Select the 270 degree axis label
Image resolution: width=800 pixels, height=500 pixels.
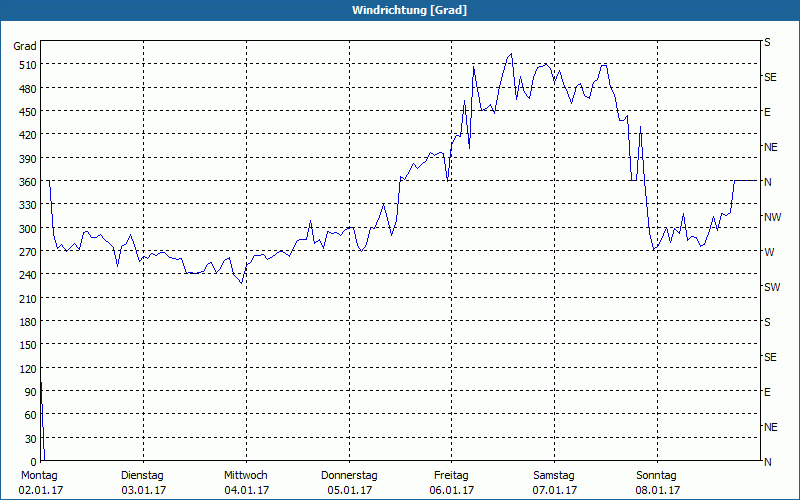[28, 252]
